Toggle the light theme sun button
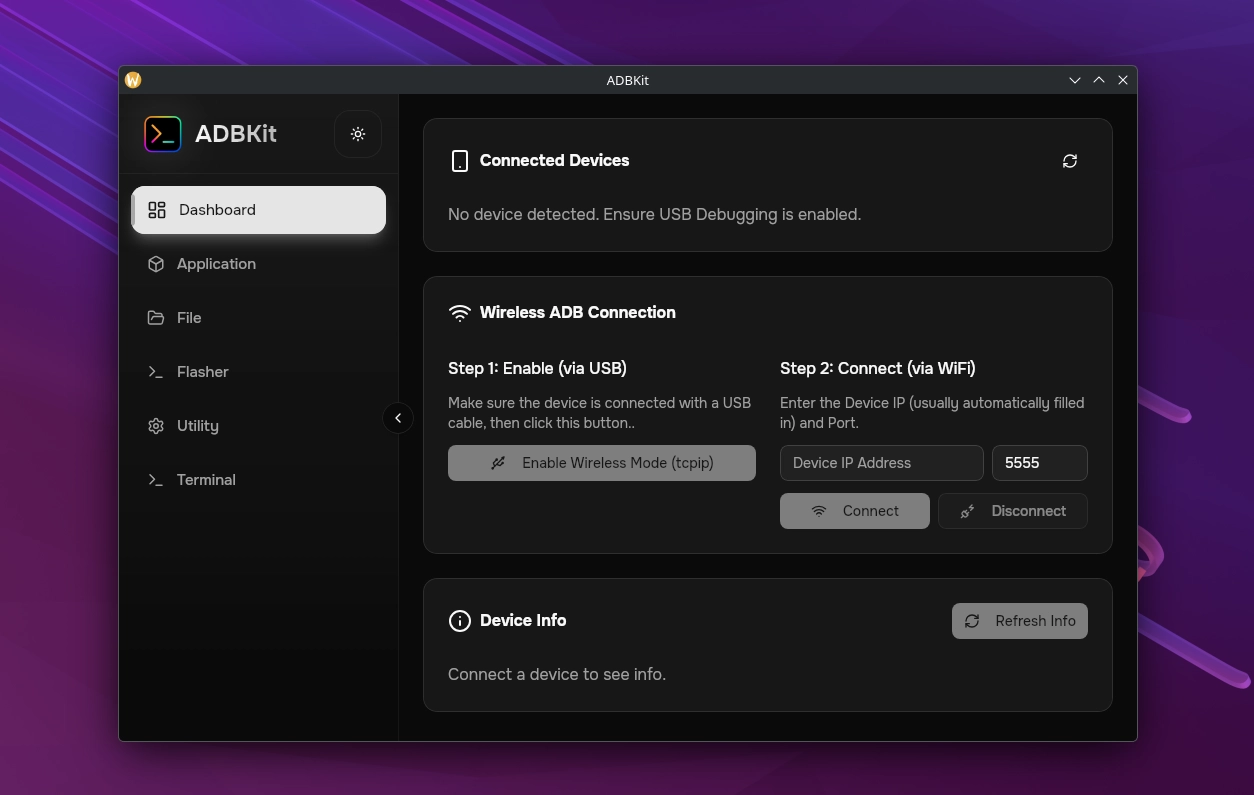Screen dimensions: 1254x795 coord(358,133)
